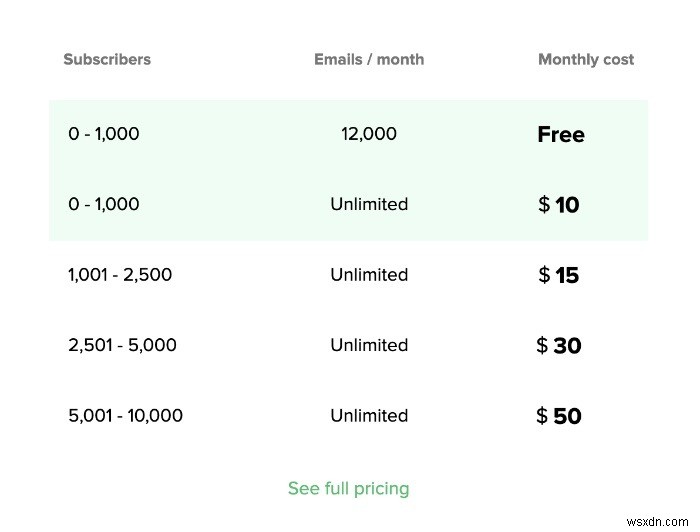Click Unlimited in the $ 30 row

[369, 346]
